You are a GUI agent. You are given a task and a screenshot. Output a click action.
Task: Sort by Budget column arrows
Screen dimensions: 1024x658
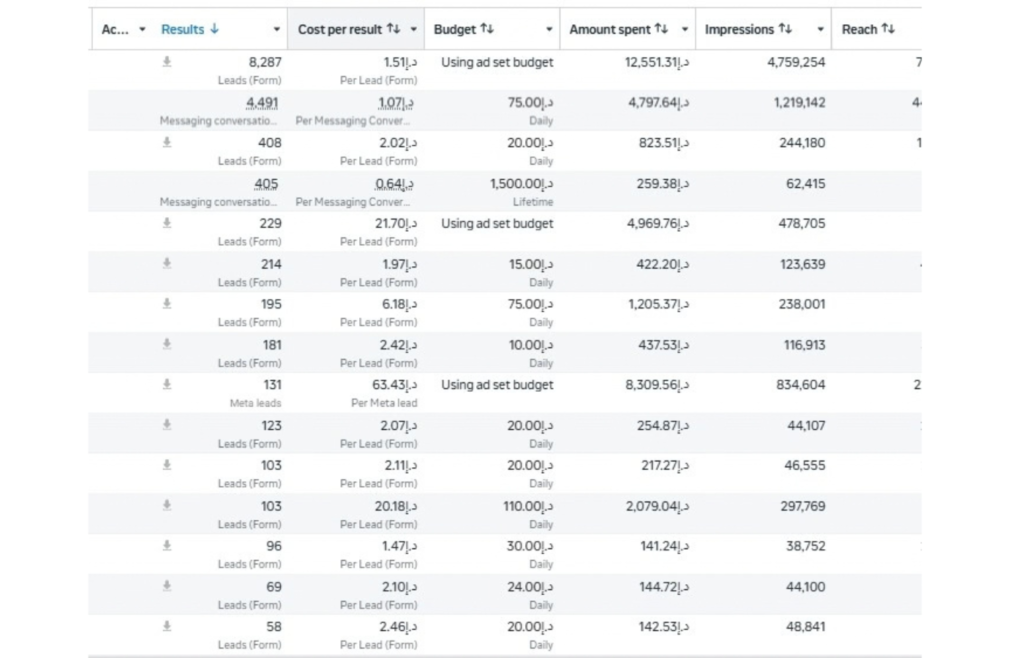(x=487, y=29)
